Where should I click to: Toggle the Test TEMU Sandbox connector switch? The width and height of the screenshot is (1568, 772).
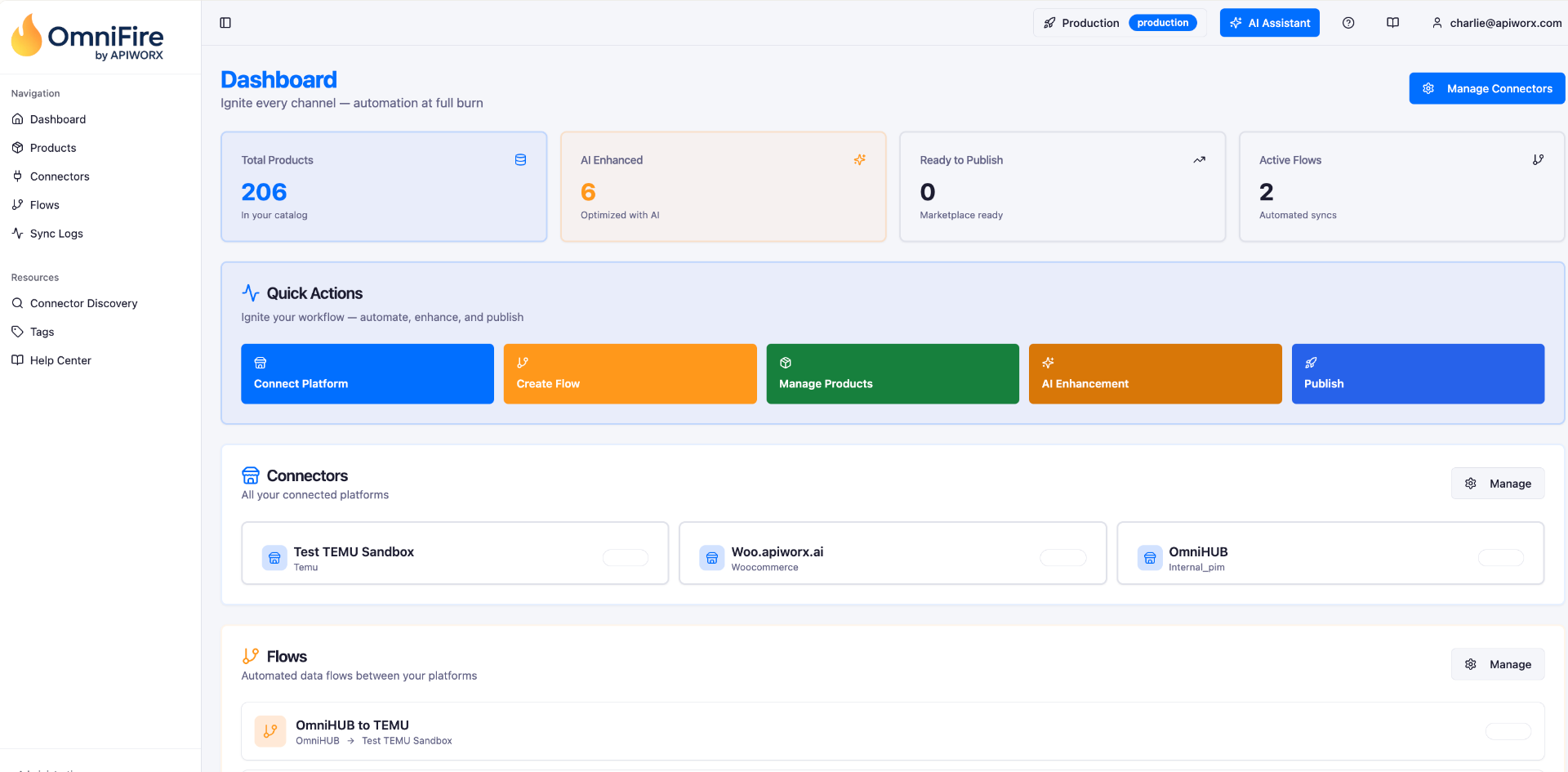click(625, 557)
